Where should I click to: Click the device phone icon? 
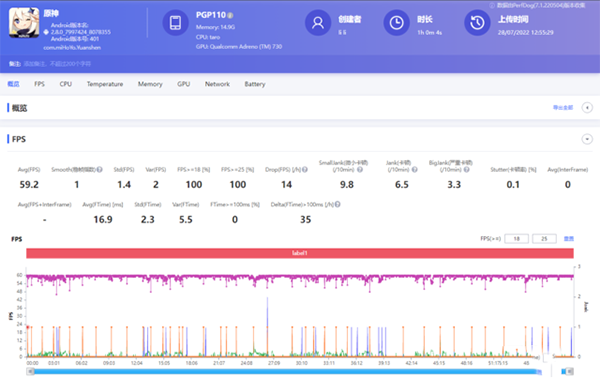tap(176, 23)
